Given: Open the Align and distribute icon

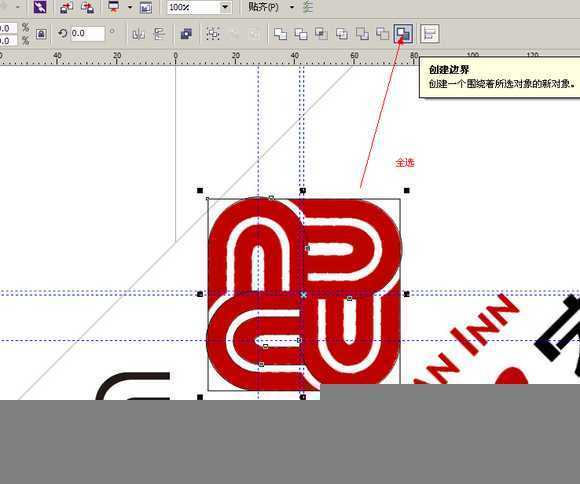Looking at the screenshot, I should tap(430, 34).
